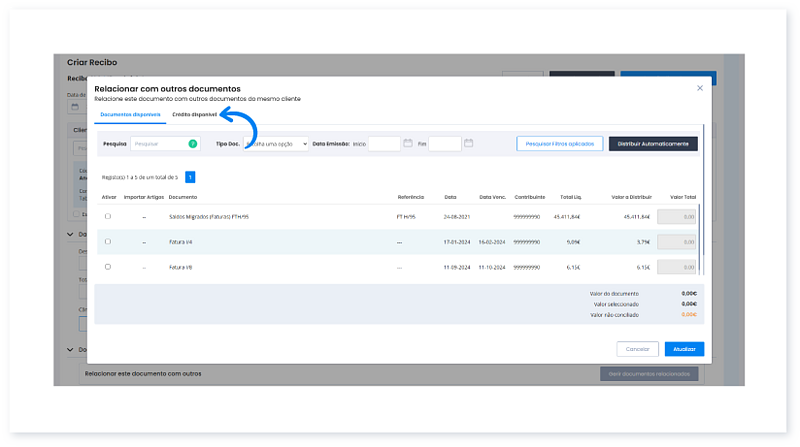Open the Tipo Doc. dropdown
800x447 pixels.
[x=276, y=144]
